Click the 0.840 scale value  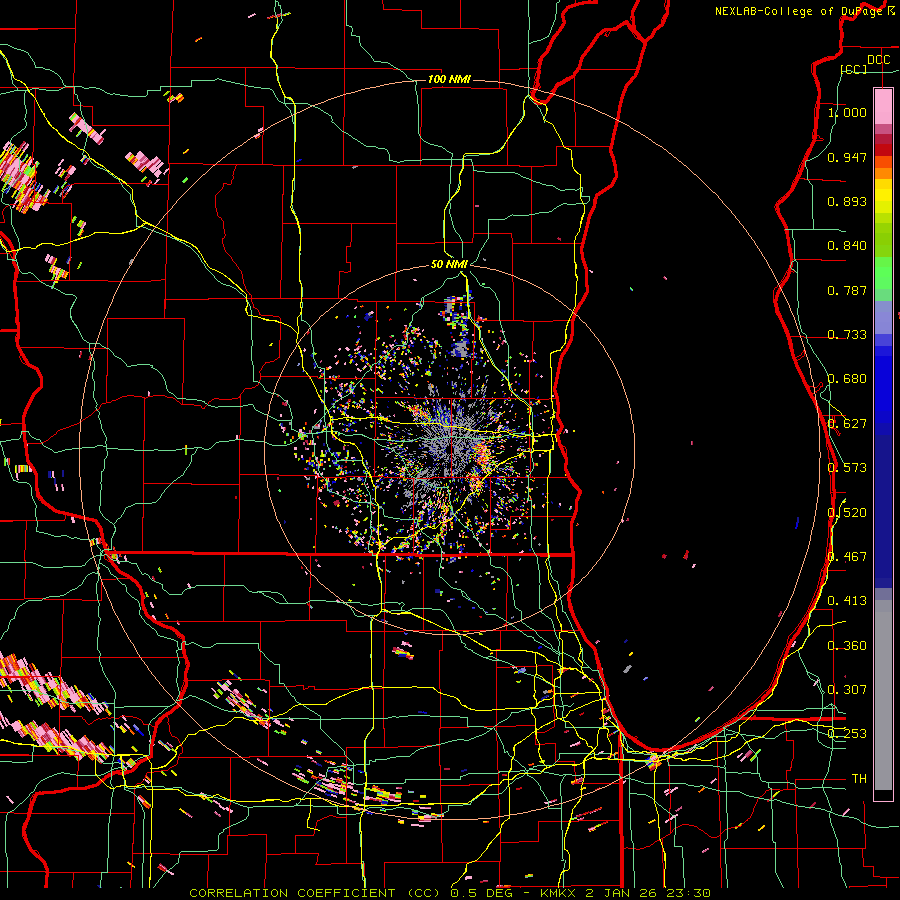pos(847,246)
